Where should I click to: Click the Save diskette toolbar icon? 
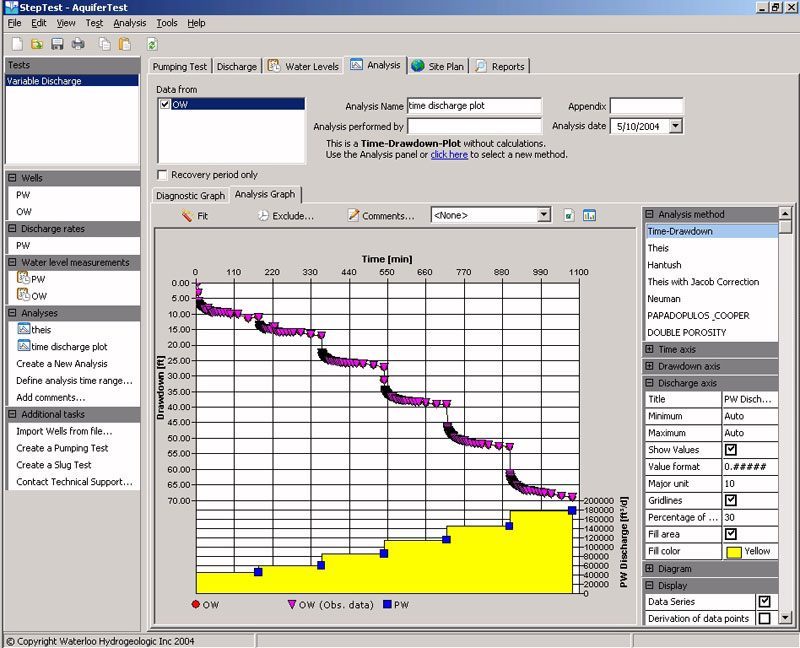(x=57, y=44)
